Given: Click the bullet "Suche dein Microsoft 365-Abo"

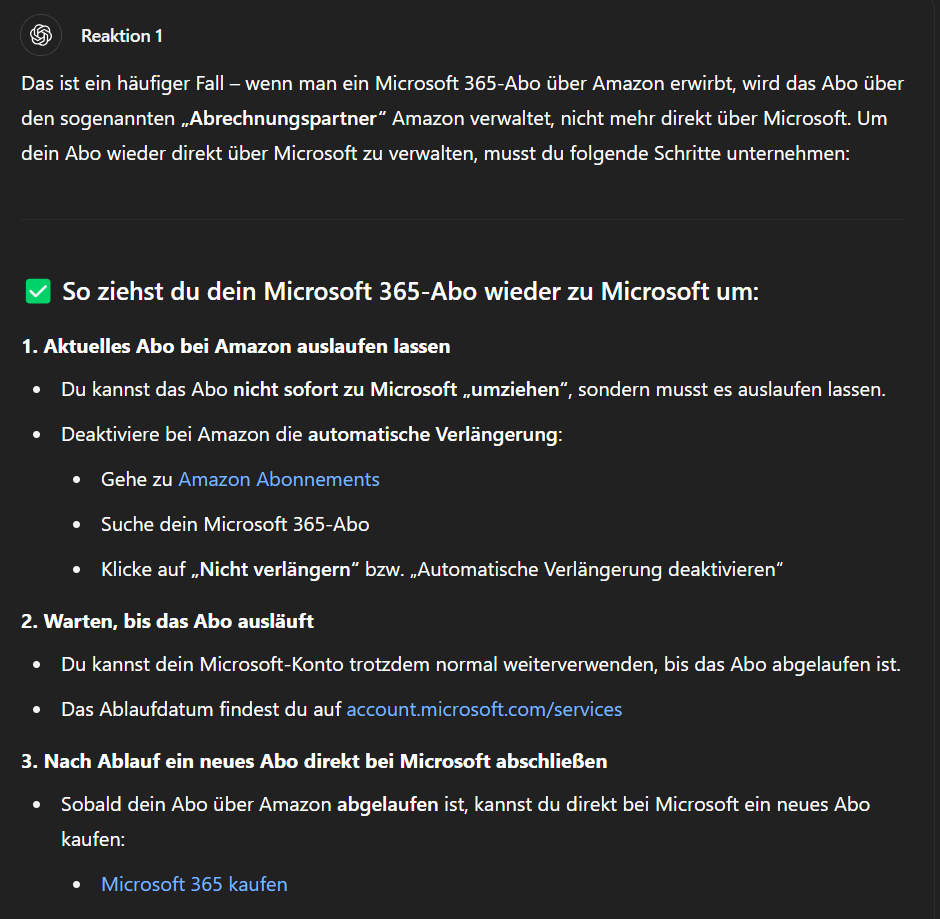Looking at the screenshot, I should coord(235,524).
